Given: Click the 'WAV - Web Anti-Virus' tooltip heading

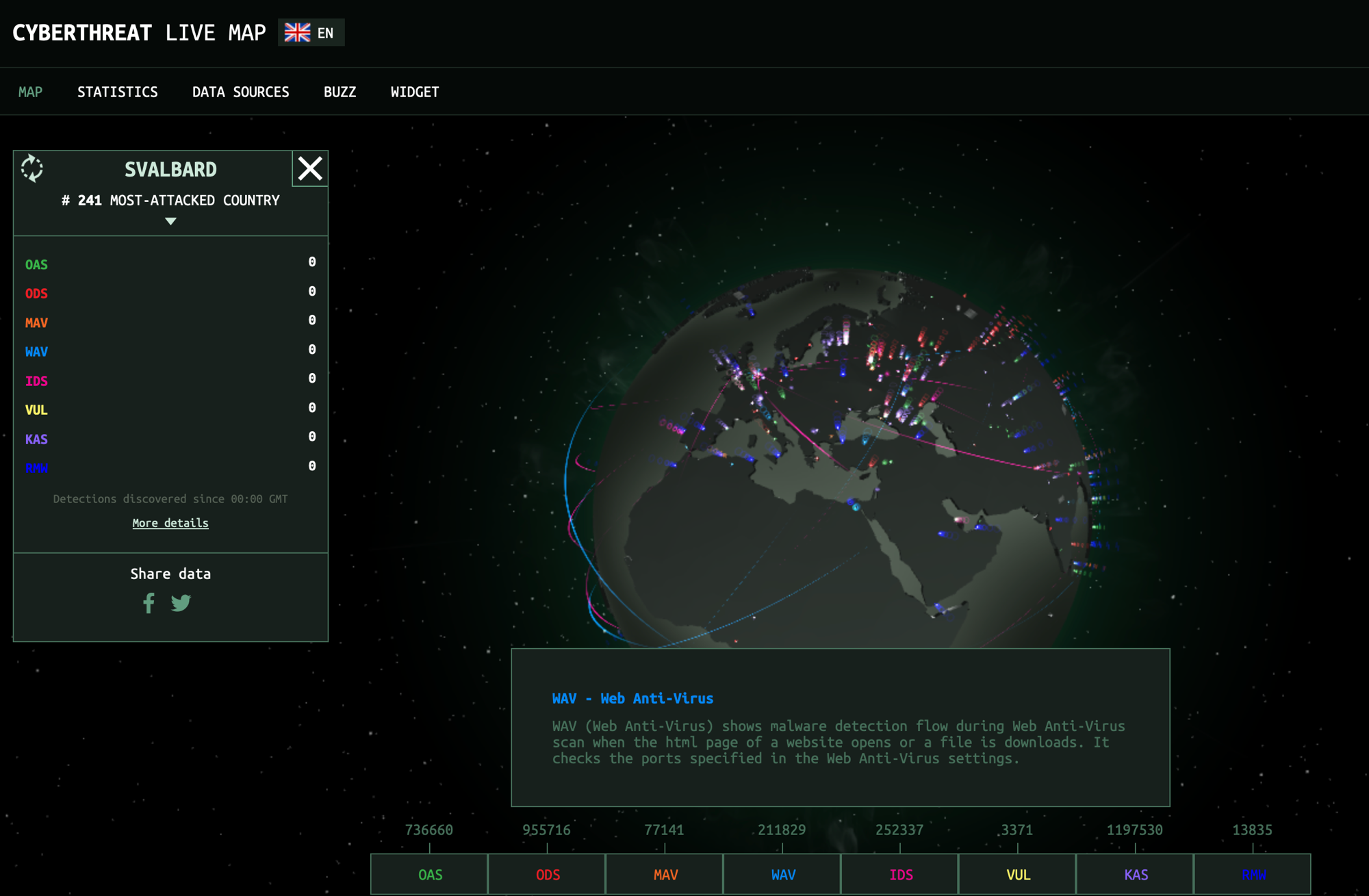Looking at the screenshot, I should pos(632,698).
